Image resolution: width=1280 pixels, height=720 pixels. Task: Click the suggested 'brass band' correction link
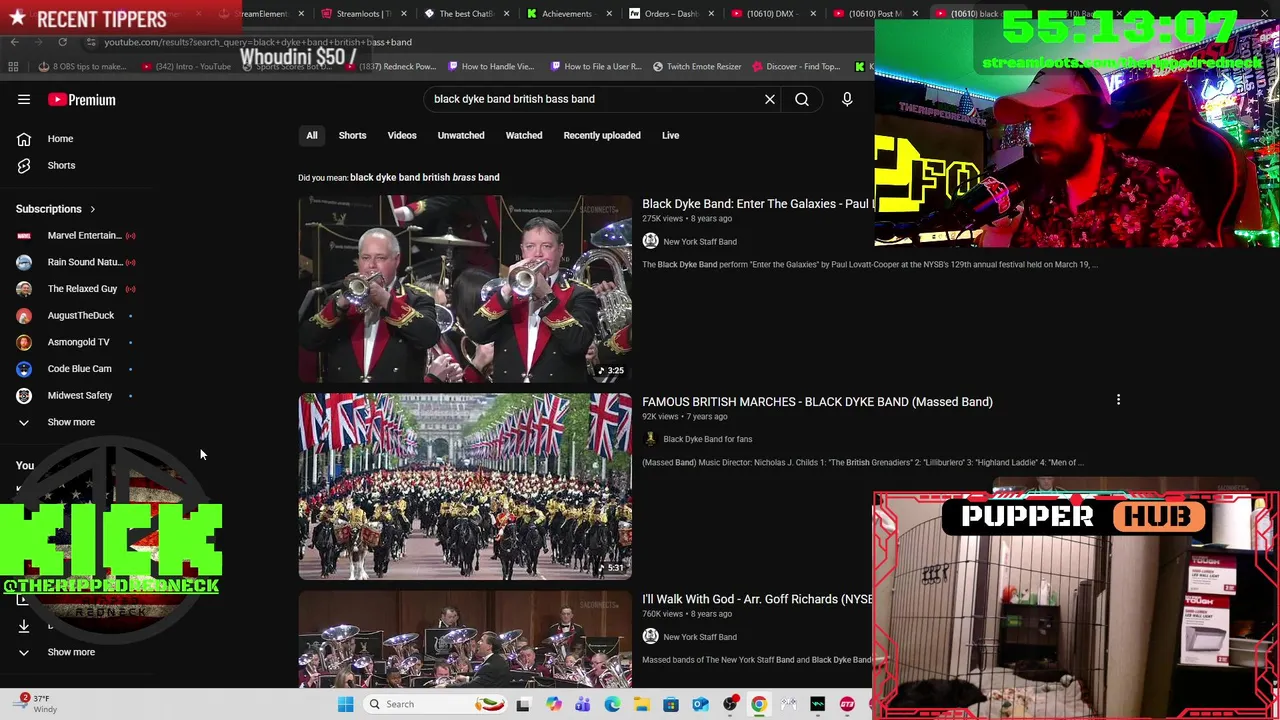(x=424, y=177)
